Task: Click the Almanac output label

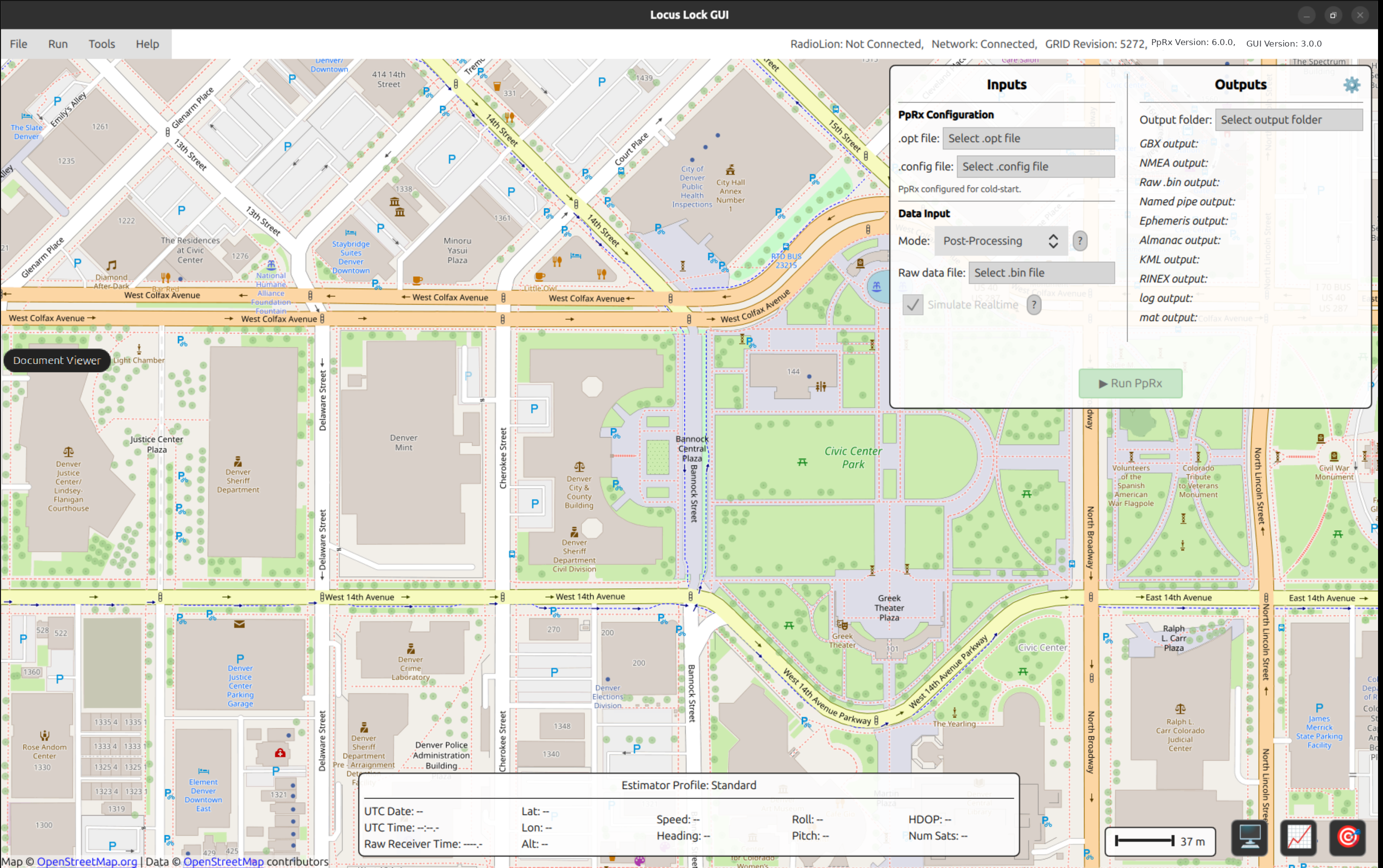Action: click(1180, 241)
